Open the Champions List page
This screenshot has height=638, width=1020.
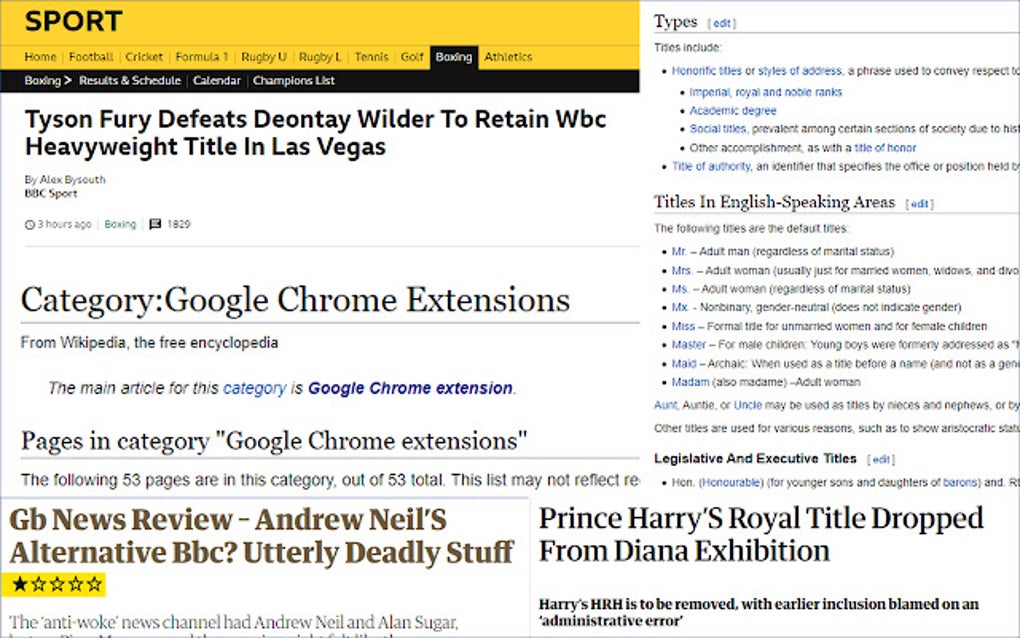coord(293,80)
